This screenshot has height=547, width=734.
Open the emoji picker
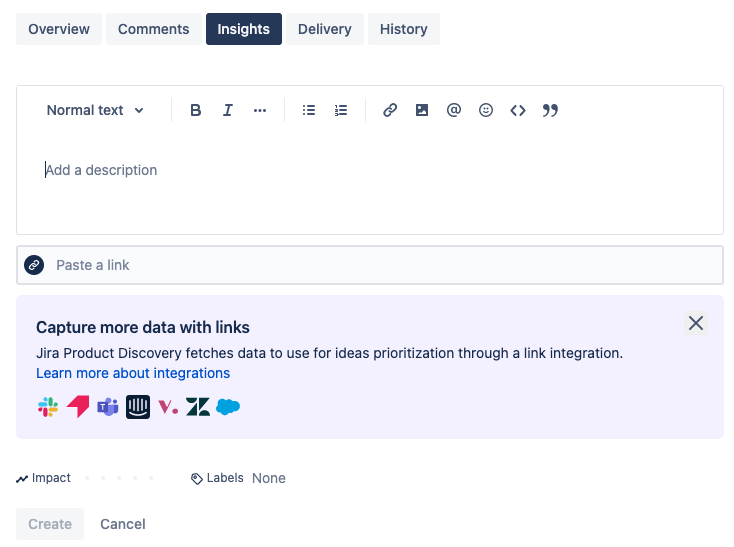coord(486,110)
